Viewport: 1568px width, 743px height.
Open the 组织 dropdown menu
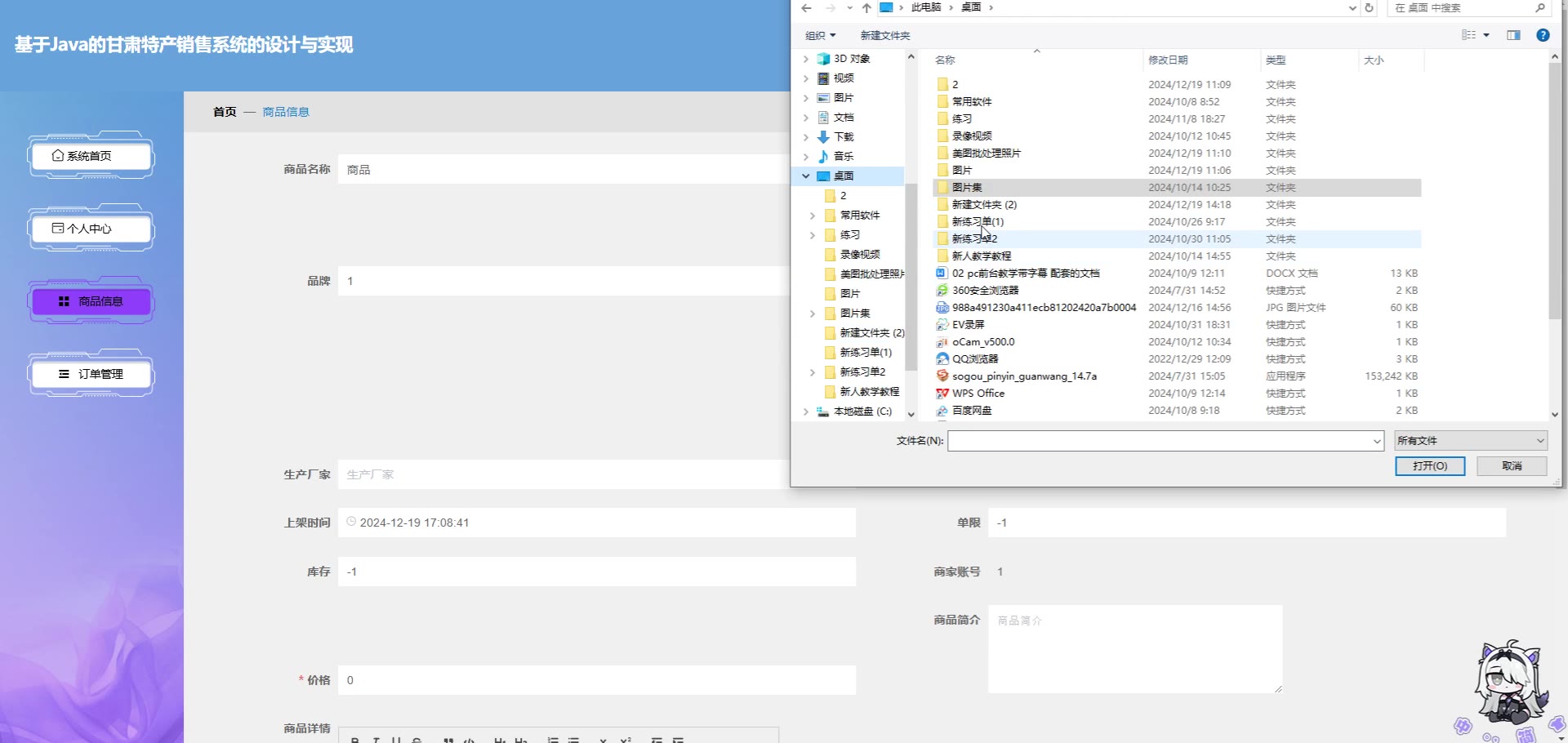point(820,36)
